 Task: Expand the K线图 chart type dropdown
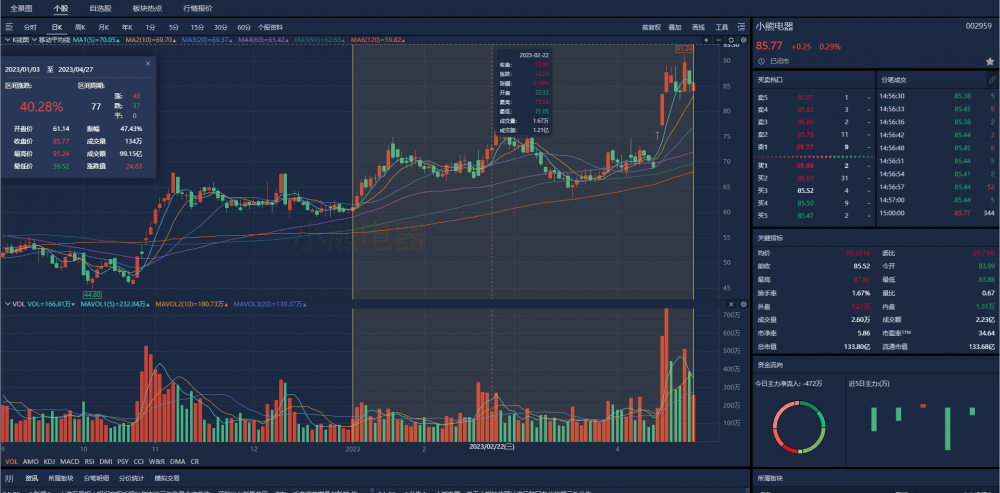coord(18,39)
